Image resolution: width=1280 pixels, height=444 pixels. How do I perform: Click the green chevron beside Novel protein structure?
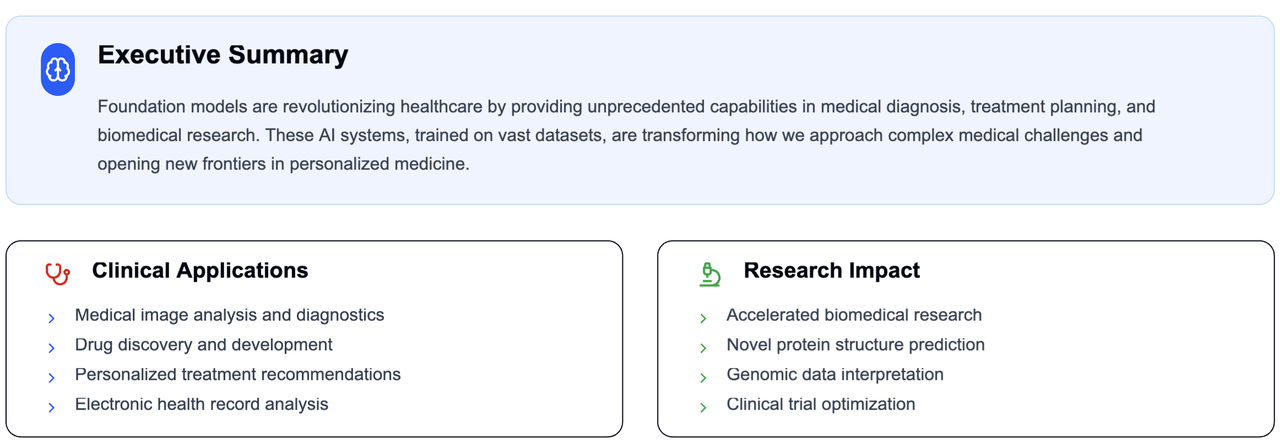pos(703,348)
